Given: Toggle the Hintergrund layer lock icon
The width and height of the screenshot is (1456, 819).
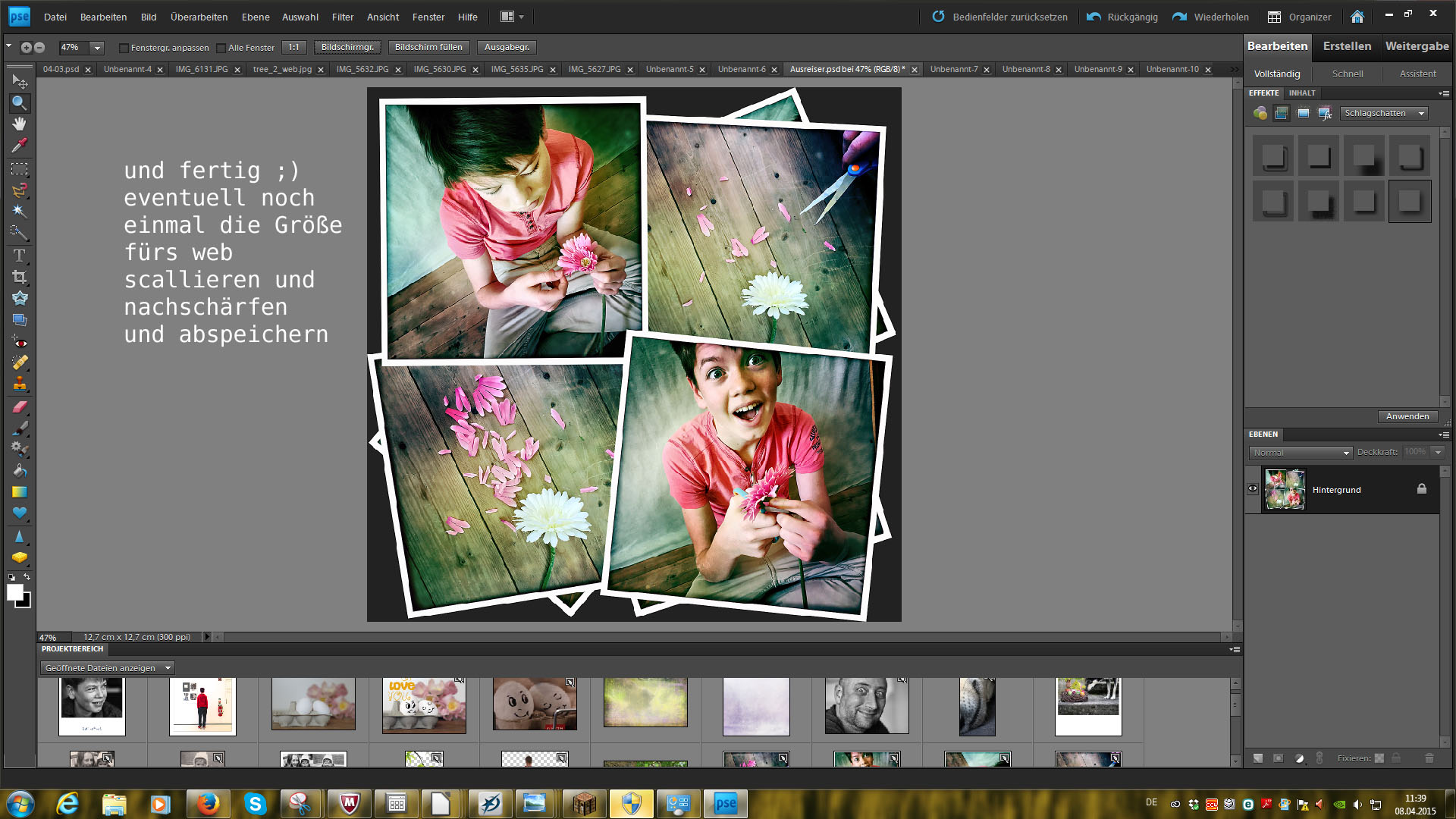Looking at the screenshot, I should point(1422,489).
